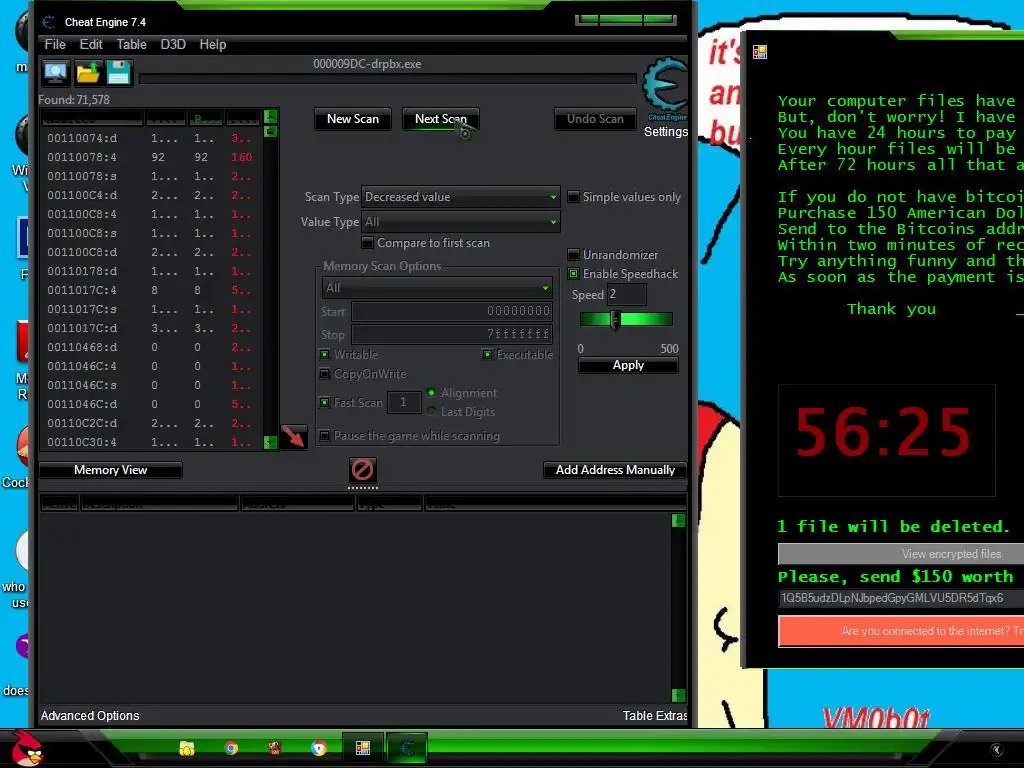This screenshot has height=768, width=1024.
Task: Launch Chrome from the taskbar
Action: (231, 748)
